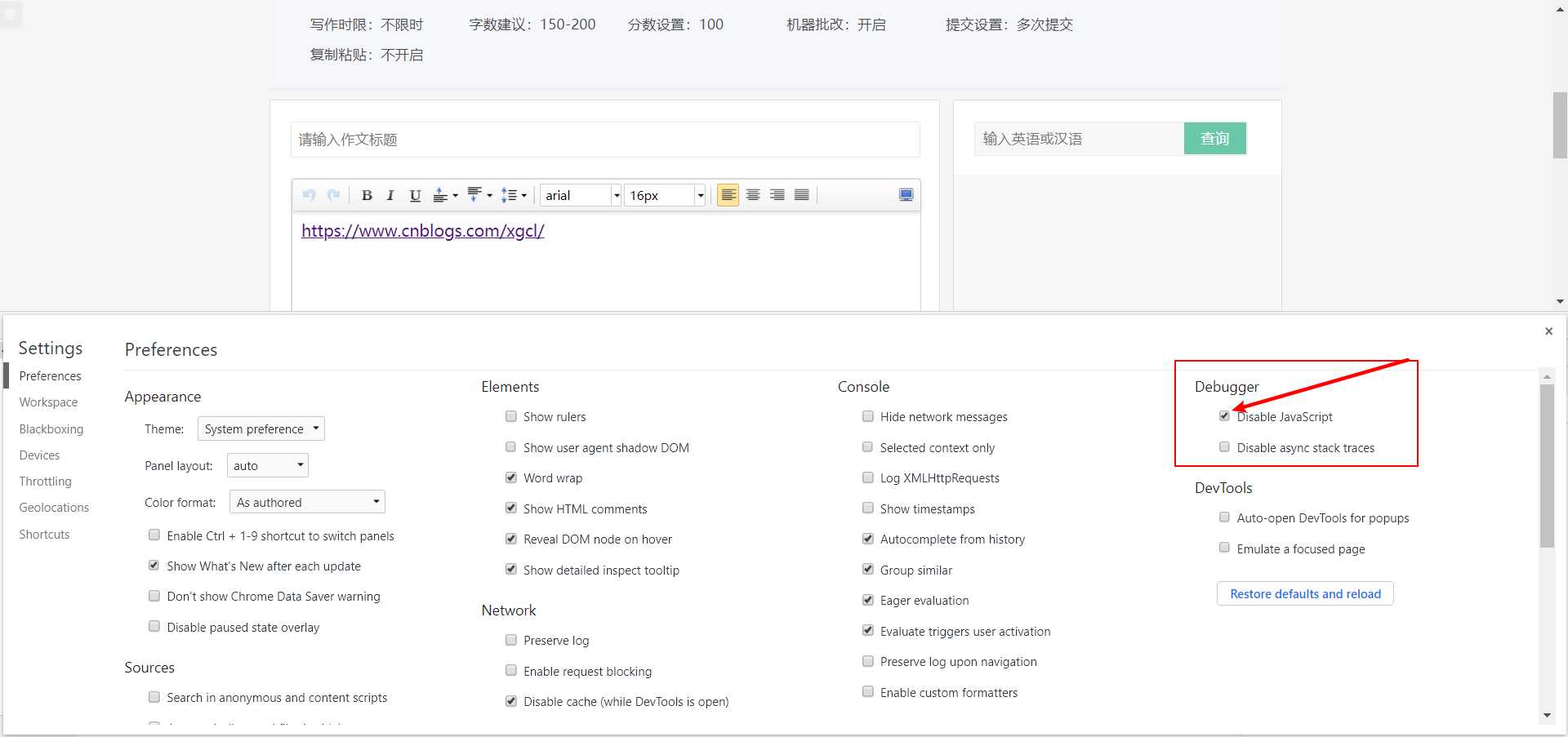Check Preserve log under Network
1568x737 pixels.
[510, 640]
